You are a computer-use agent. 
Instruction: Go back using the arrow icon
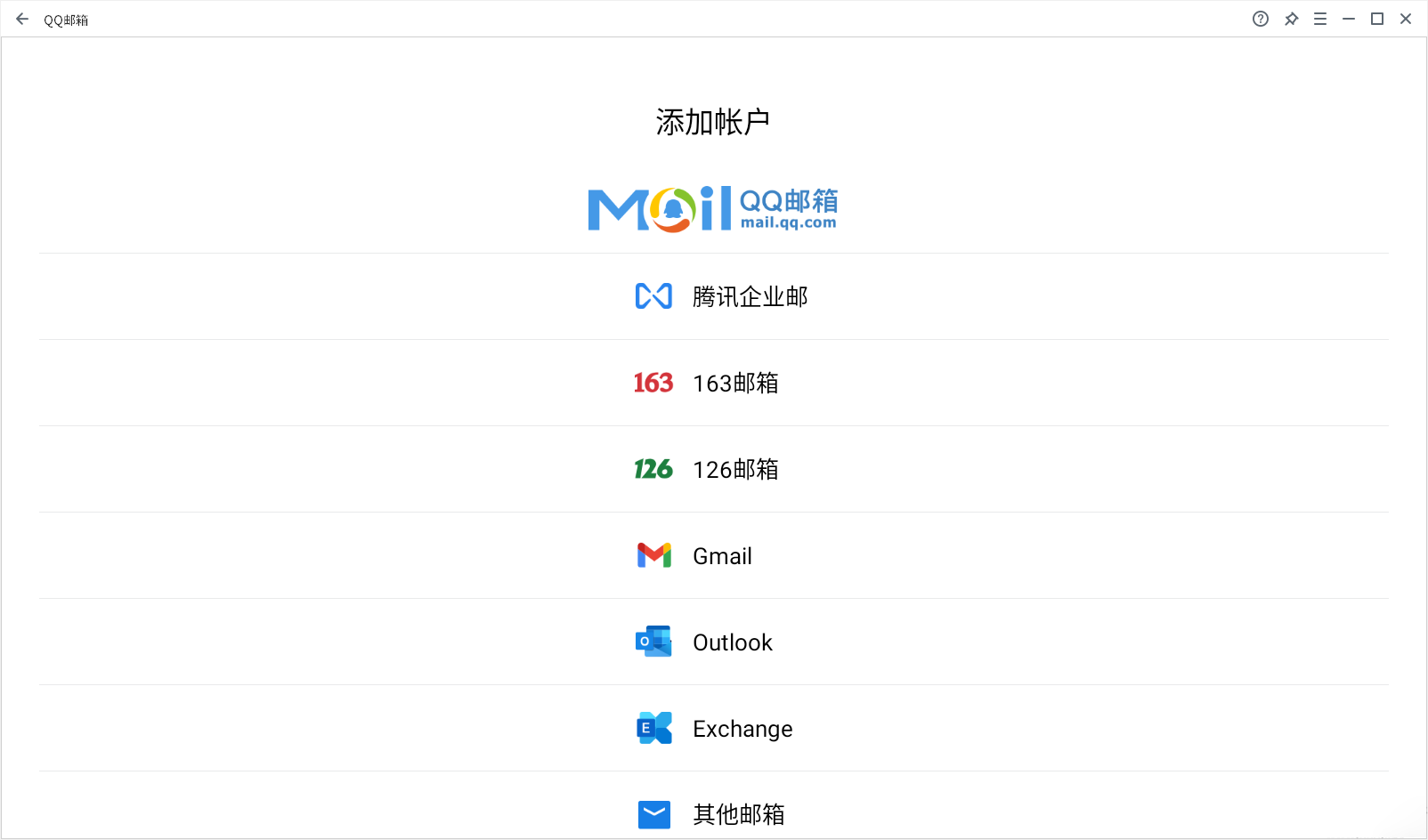coord(22,19)
